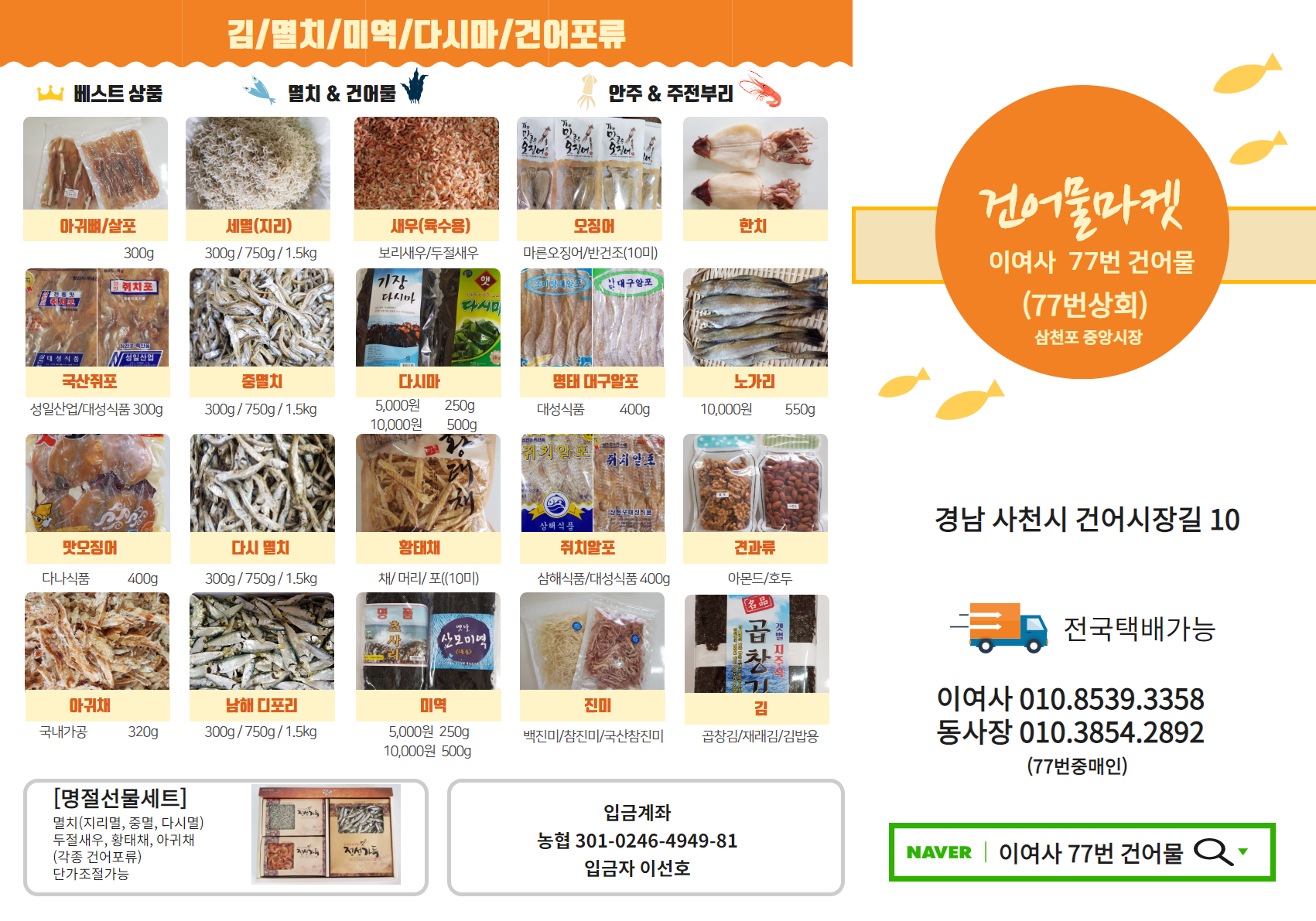
Task: Click the seaweed icon after 멸치 & 건어물
Action: point(415,85)
